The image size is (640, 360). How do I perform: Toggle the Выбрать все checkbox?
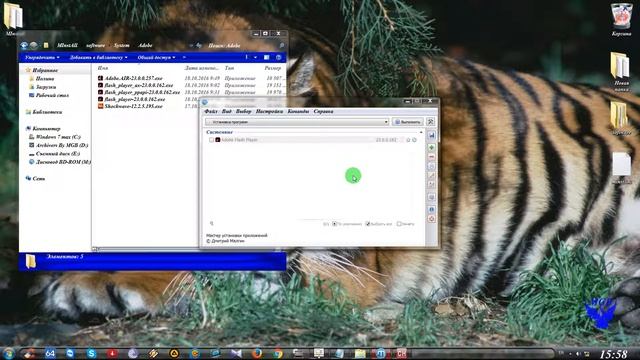pyautogui.click(x=368, y=224)
